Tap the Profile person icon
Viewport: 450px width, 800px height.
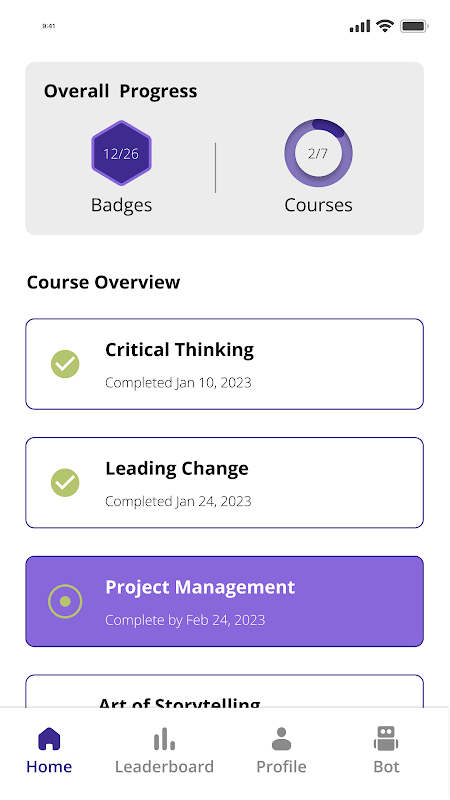pos(281,739)
